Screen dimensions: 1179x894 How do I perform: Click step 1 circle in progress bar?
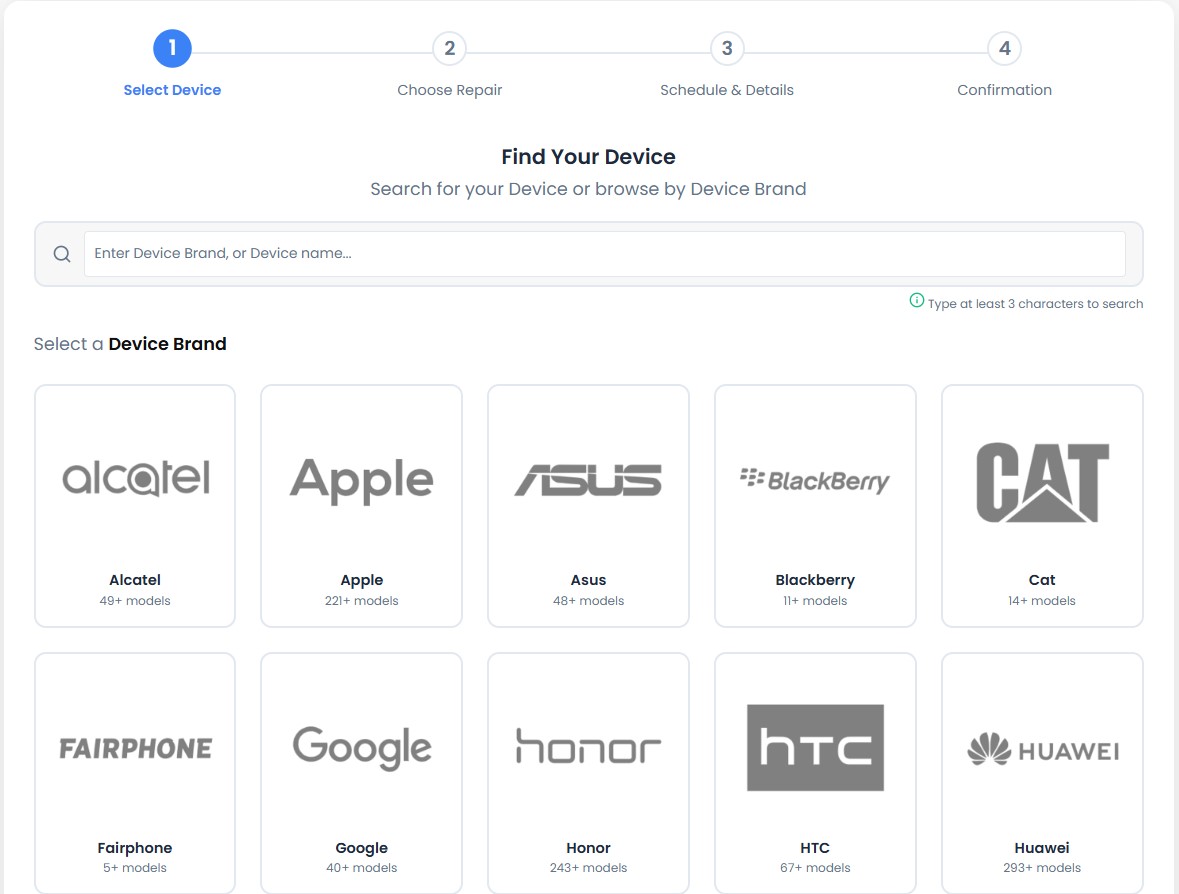[x=172, y=48]
